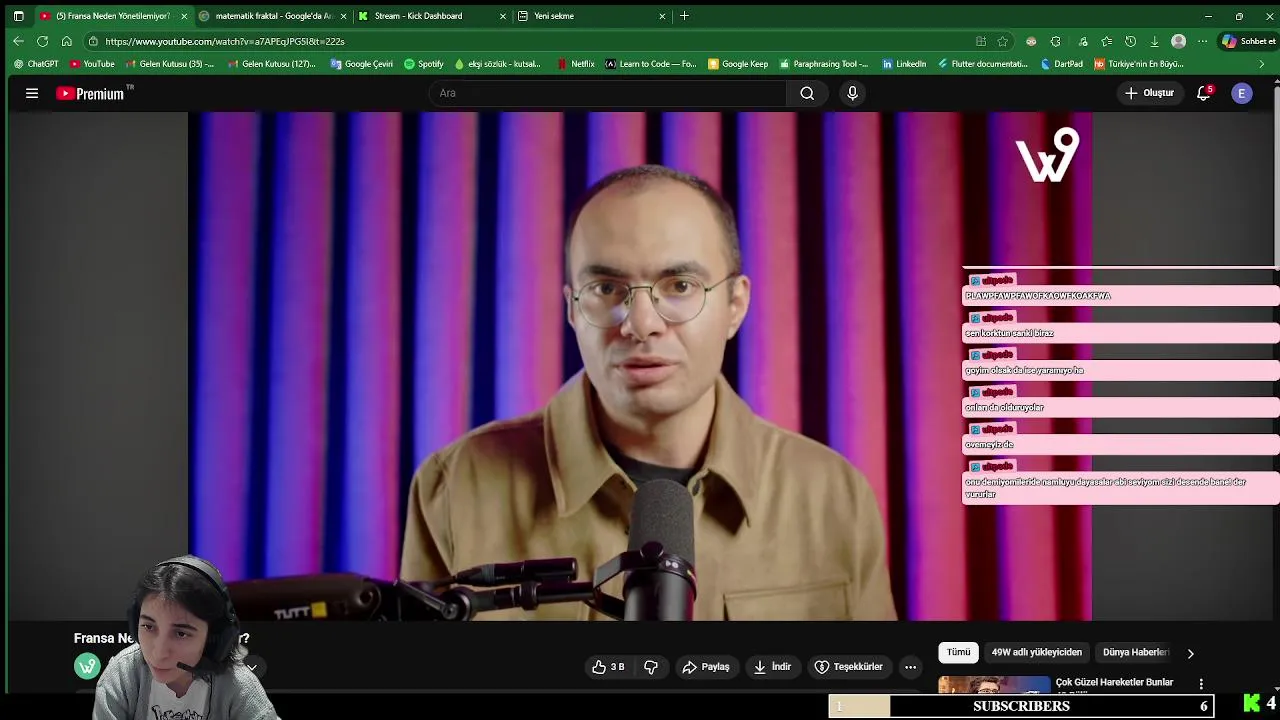Open the Paraphrasing Tool bookmark

(x=823, y=64)
